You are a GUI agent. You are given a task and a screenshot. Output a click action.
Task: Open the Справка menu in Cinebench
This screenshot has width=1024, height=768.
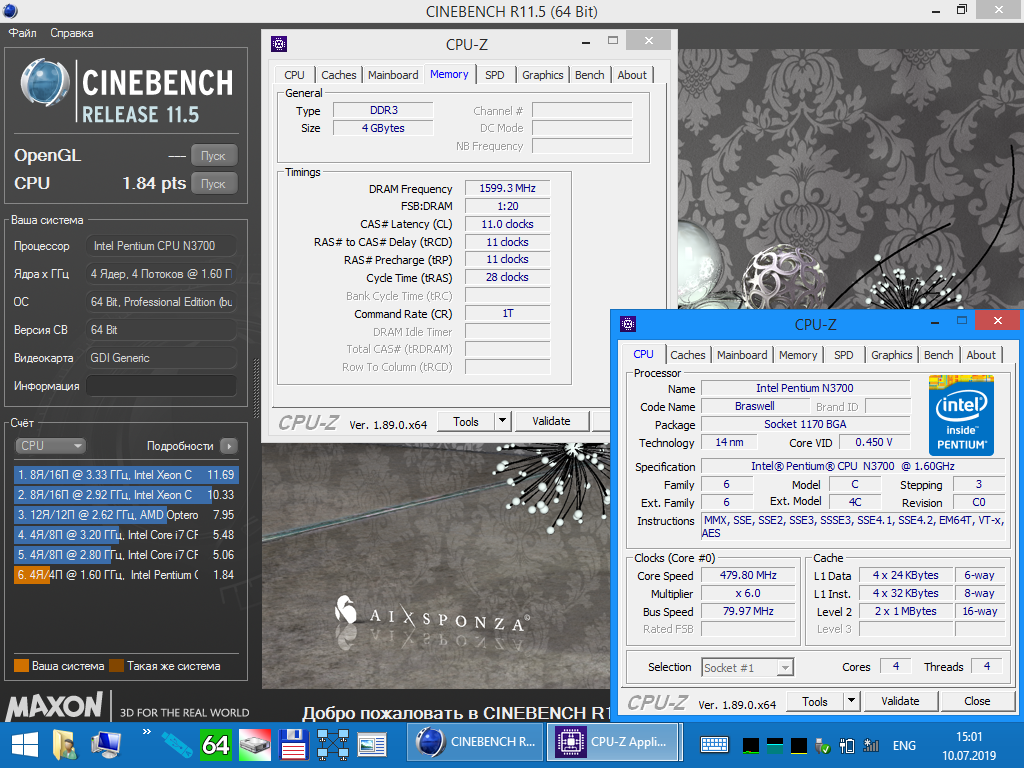(72, 33)
